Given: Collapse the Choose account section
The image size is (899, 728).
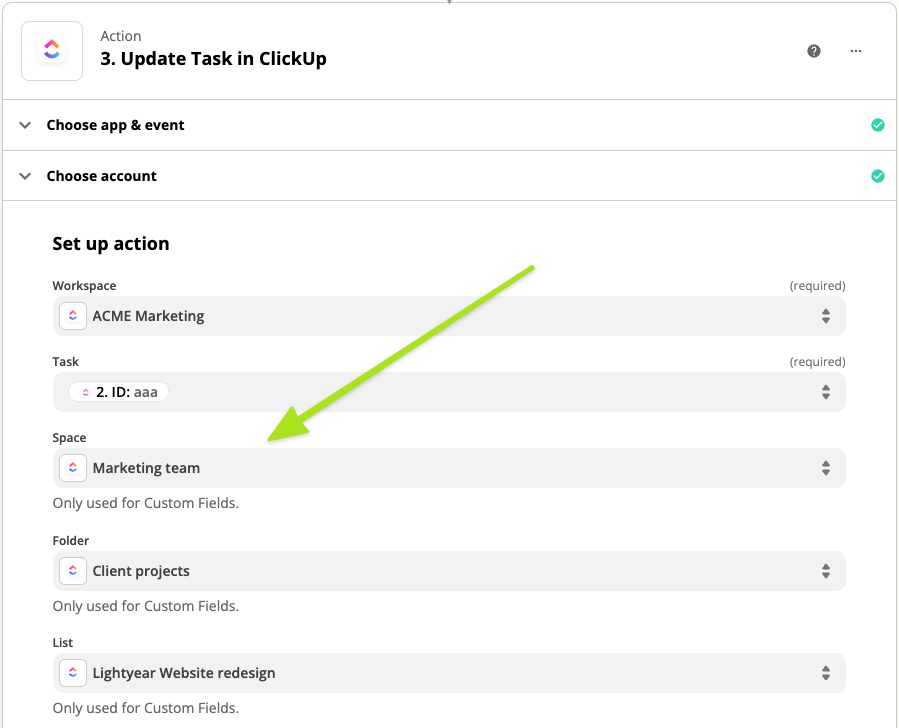Looking at the screenshot, I should point(26,176).
